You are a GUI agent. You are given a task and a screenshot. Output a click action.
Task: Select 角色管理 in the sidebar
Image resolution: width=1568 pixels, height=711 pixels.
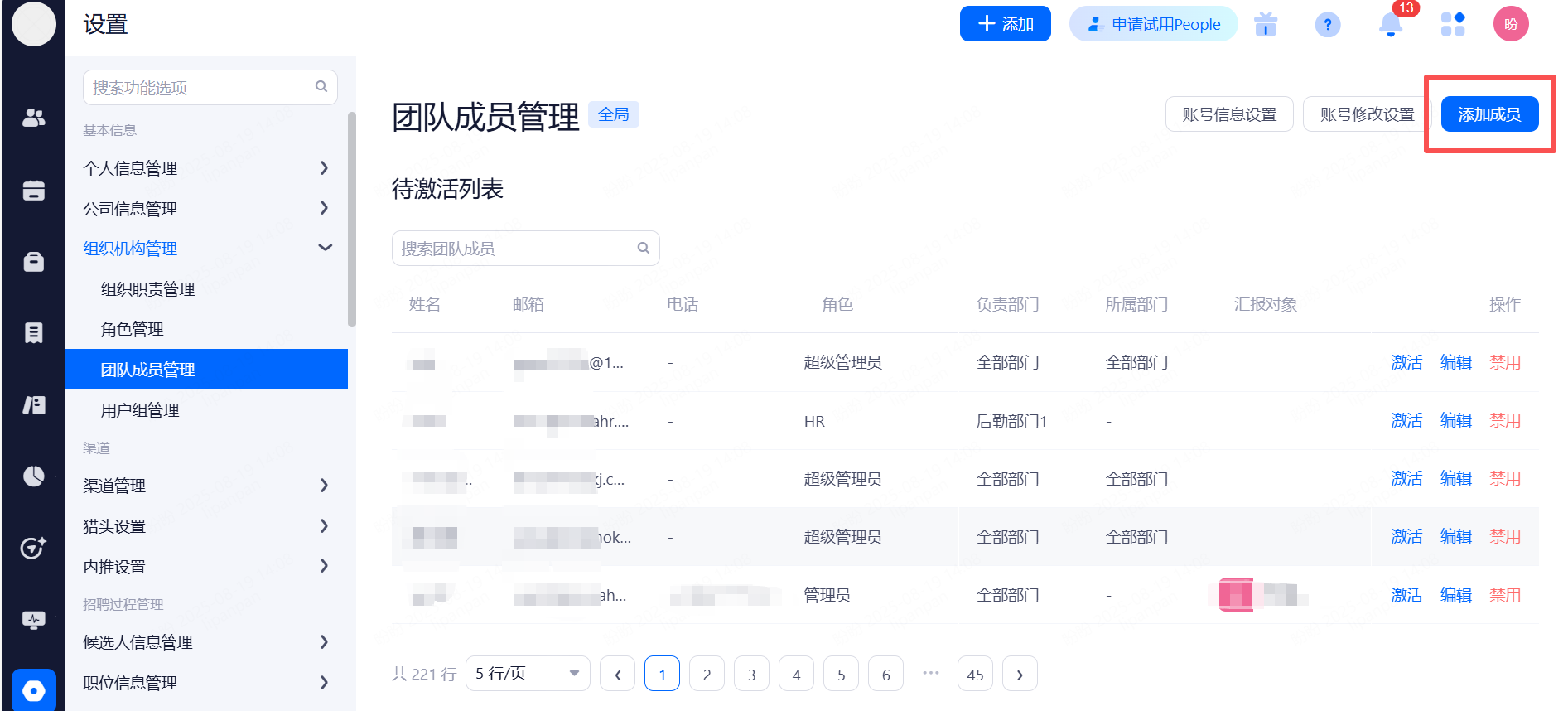pos(133,329)
